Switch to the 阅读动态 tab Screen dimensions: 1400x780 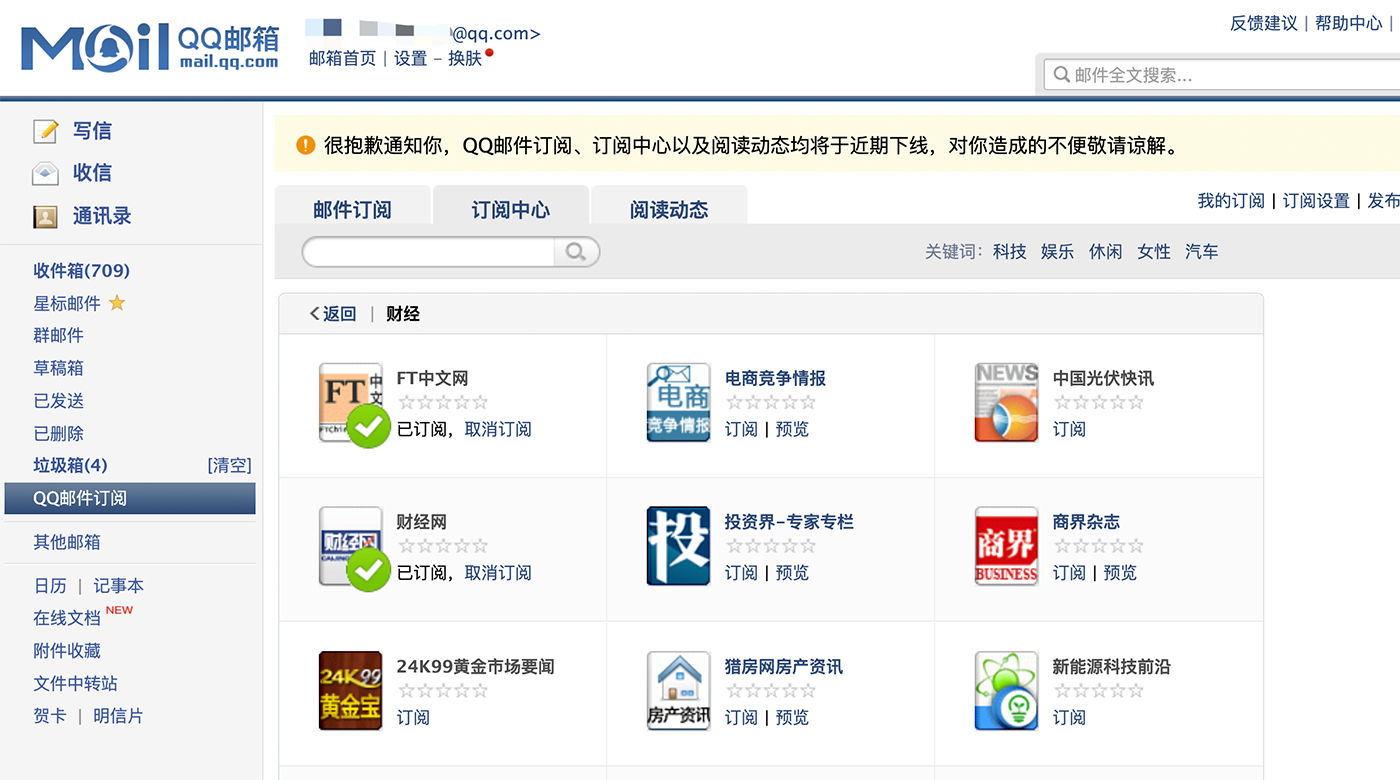669,209
